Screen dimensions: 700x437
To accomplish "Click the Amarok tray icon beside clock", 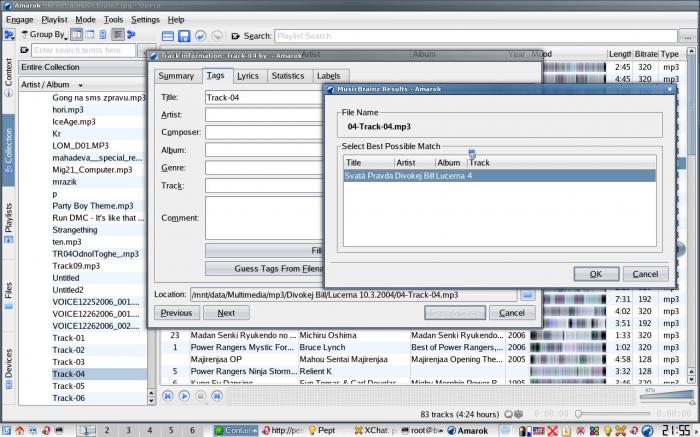I will coord(647,430).
